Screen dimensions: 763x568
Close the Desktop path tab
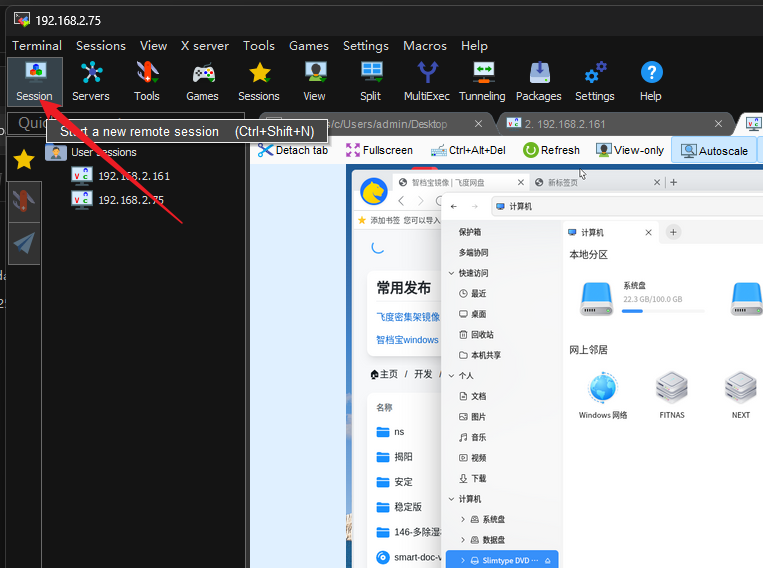coord(479,124)
